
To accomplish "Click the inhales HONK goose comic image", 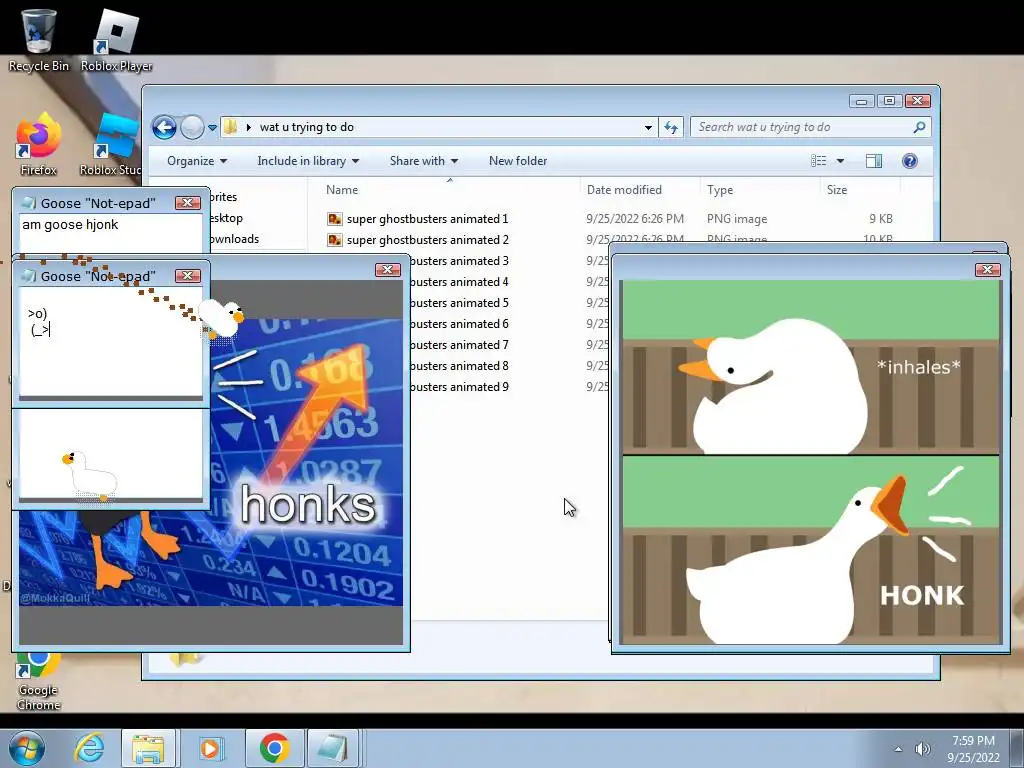I will 810,462.
